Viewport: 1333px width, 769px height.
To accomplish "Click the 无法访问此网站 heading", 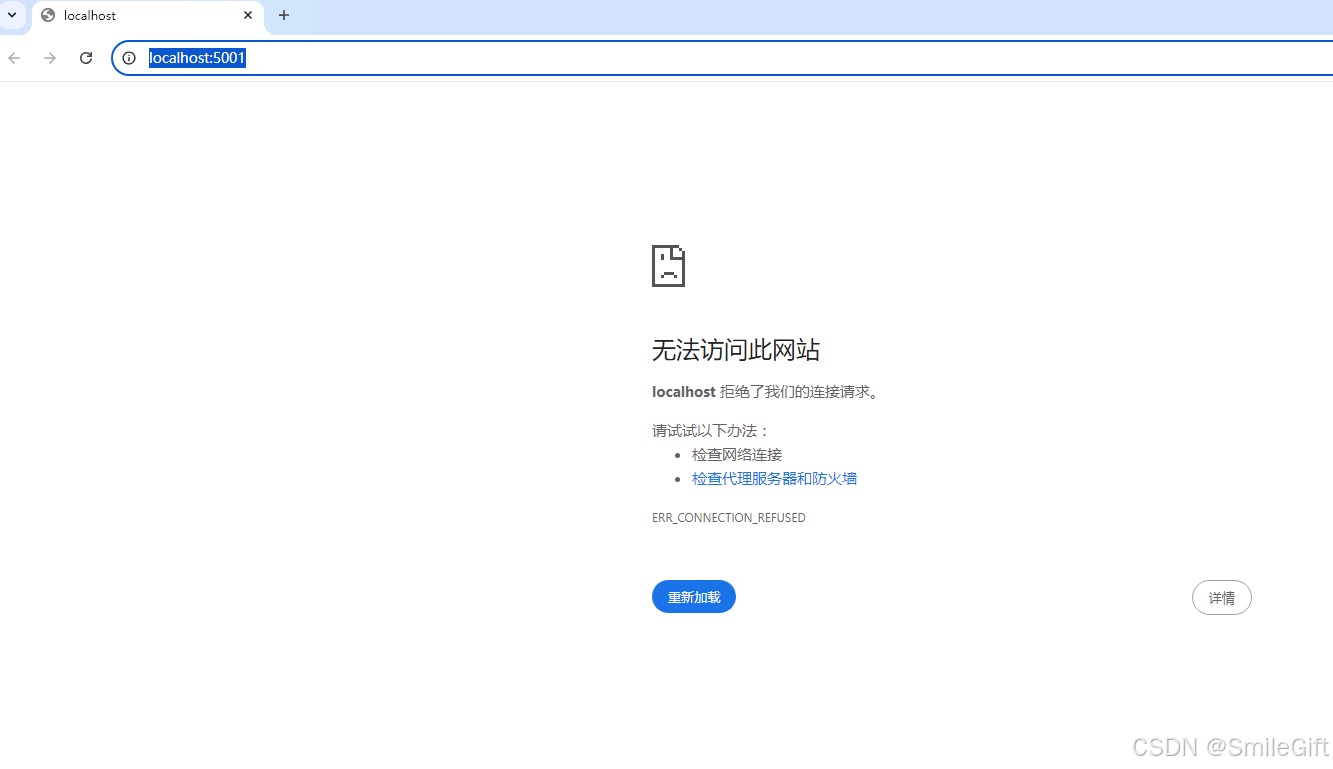I will tap(735, 350).
